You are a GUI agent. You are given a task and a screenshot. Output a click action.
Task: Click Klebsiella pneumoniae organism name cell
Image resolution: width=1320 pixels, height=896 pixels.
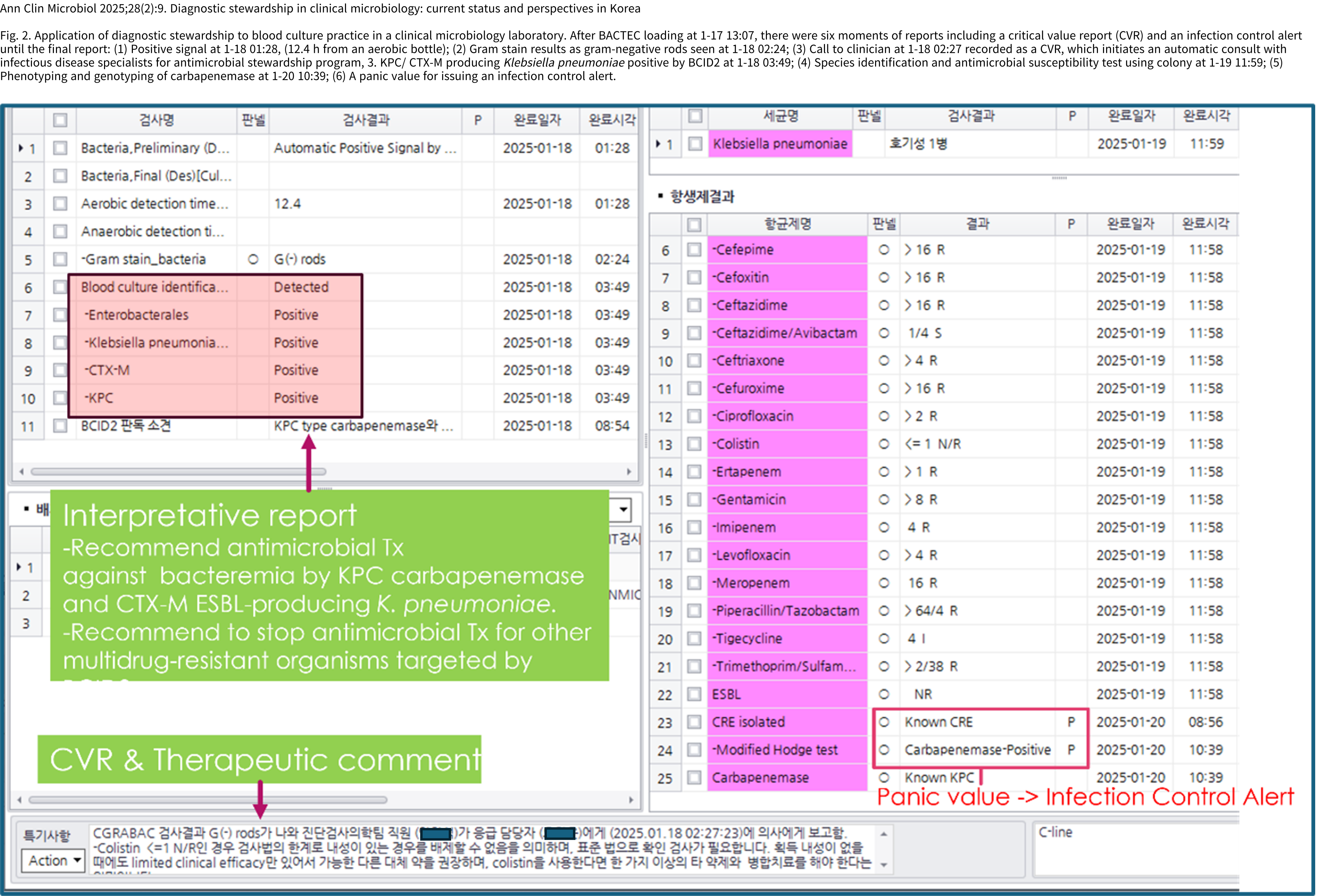click(x=780, y=144)
